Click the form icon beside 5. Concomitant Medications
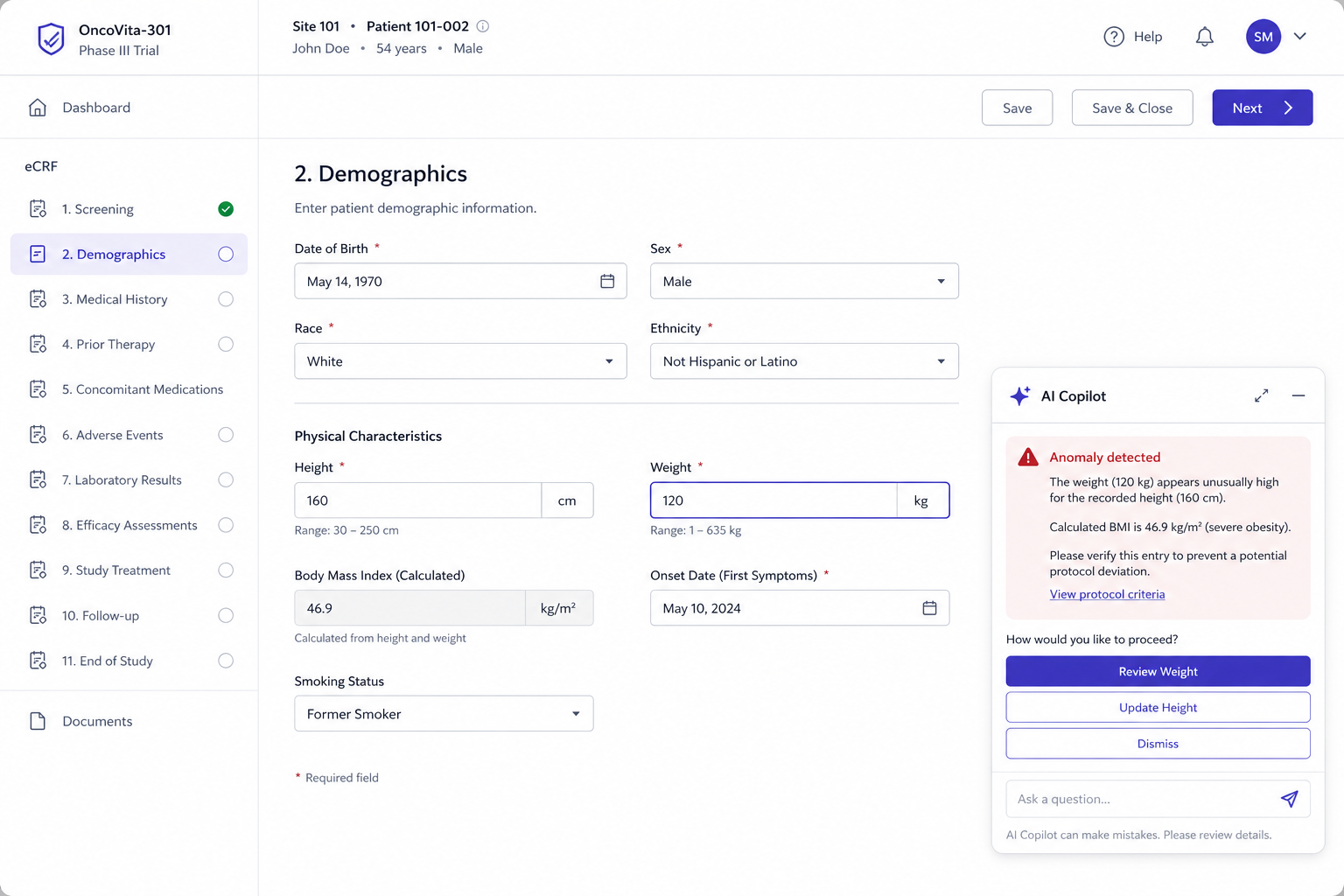This screenshot has width=1344, height=896. tap(38, 389)
